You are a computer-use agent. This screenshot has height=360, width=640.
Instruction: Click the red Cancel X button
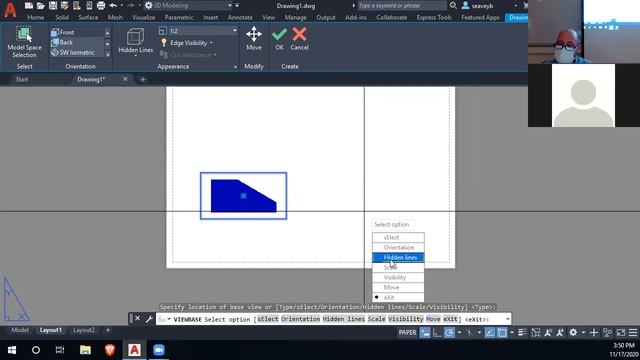coord(300,39)
